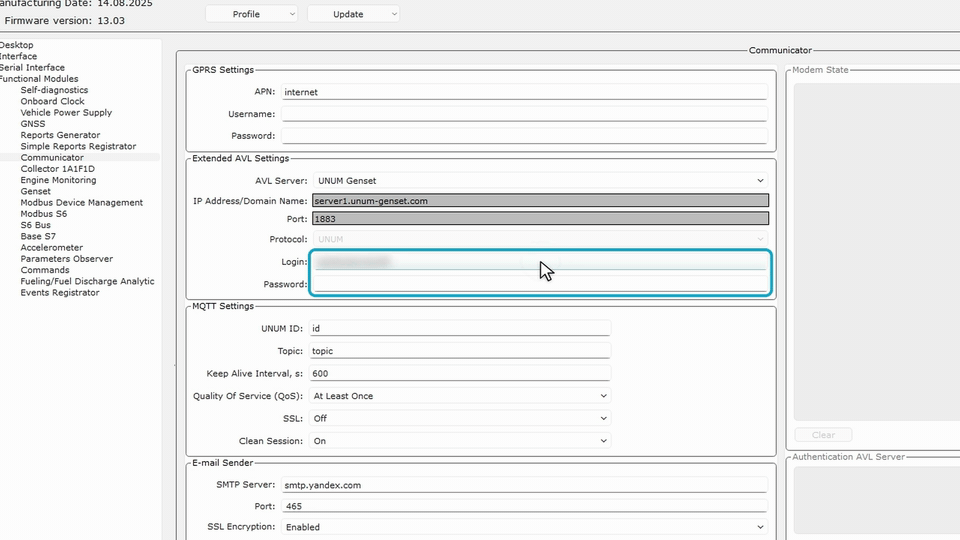
Task: Open the Update dropdown button
Action: pyautogui.click(x=353, y=14)
